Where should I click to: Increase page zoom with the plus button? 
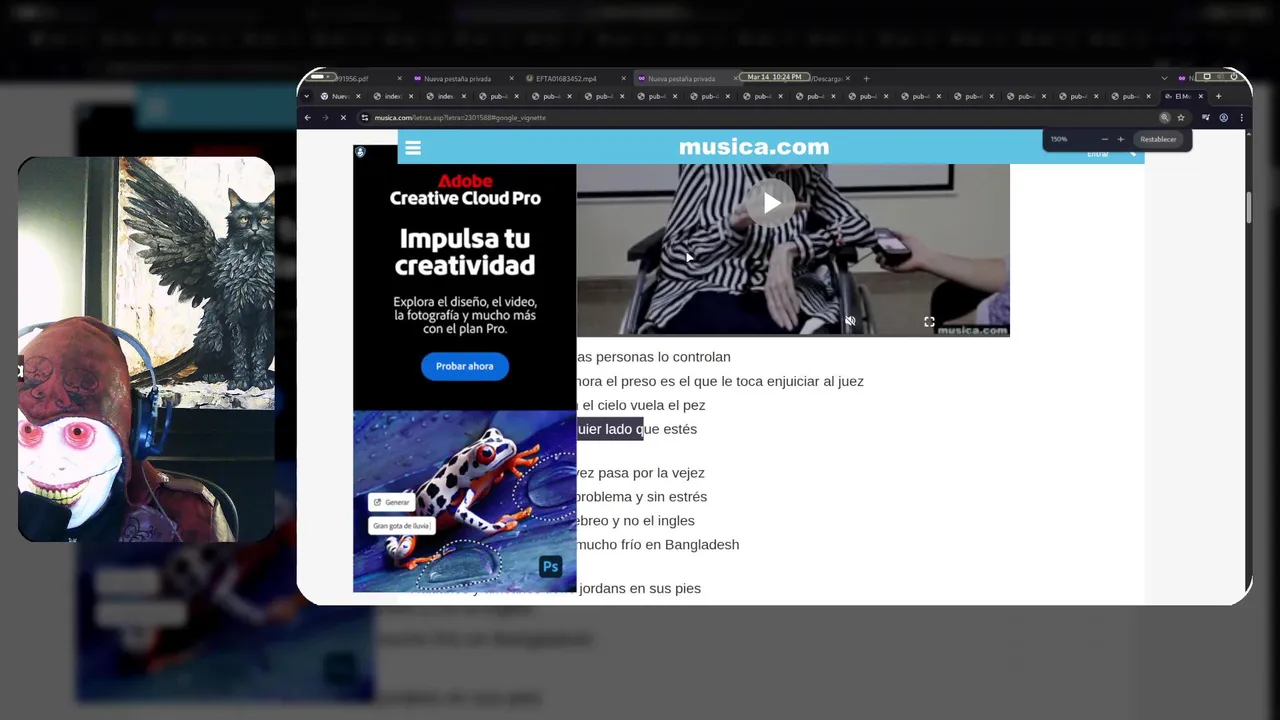point(1121,139)
